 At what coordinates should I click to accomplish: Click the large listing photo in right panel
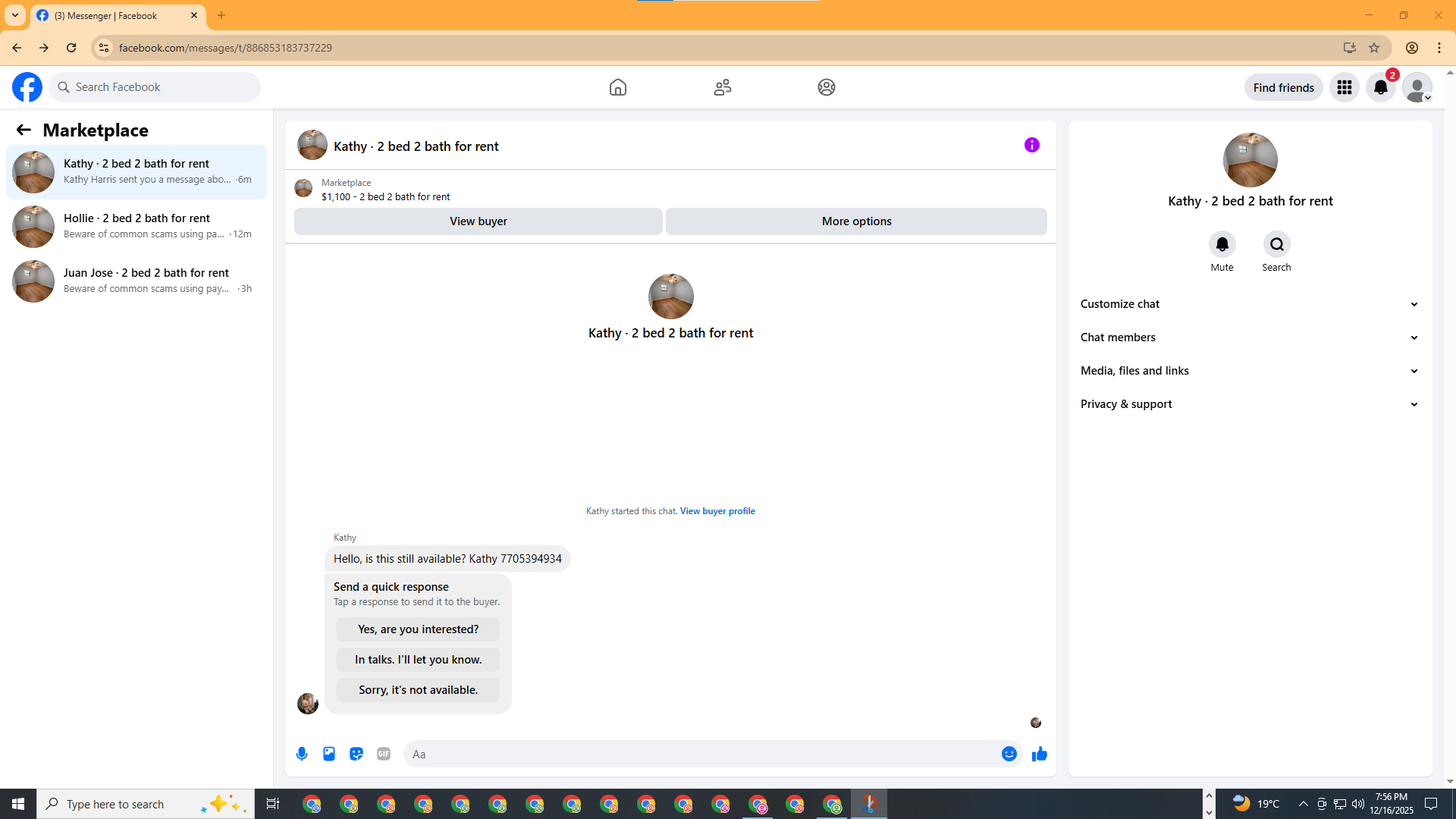tap(1250, 160)
